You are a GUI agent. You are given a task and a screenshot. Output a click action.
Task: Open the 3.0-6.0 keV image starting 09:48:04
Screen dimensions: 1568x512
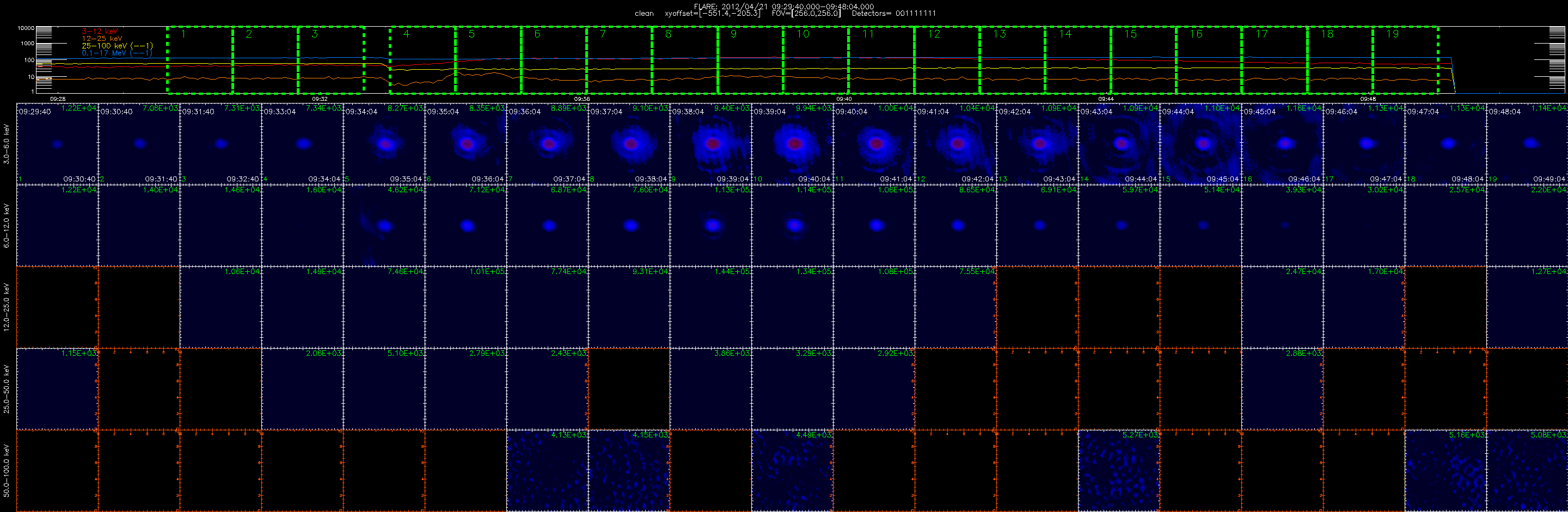click(x=1528, y=144)
